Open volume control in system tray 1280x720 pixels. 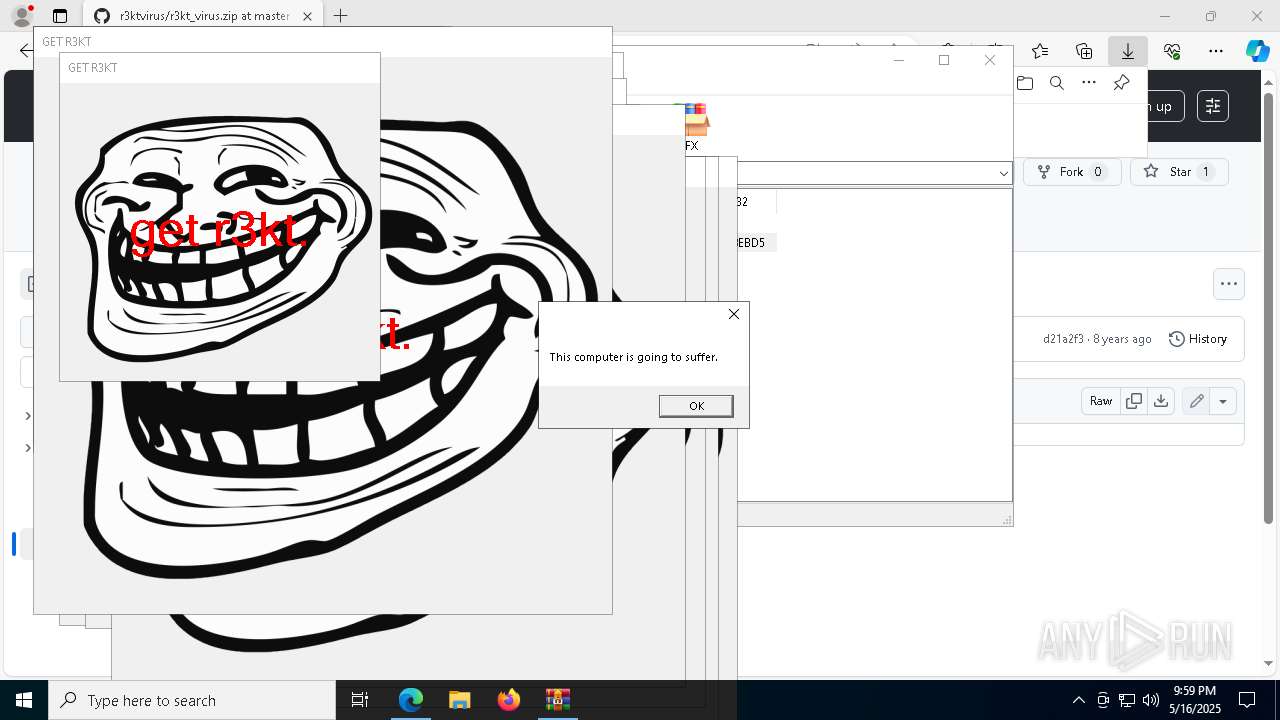[1151, 700]
